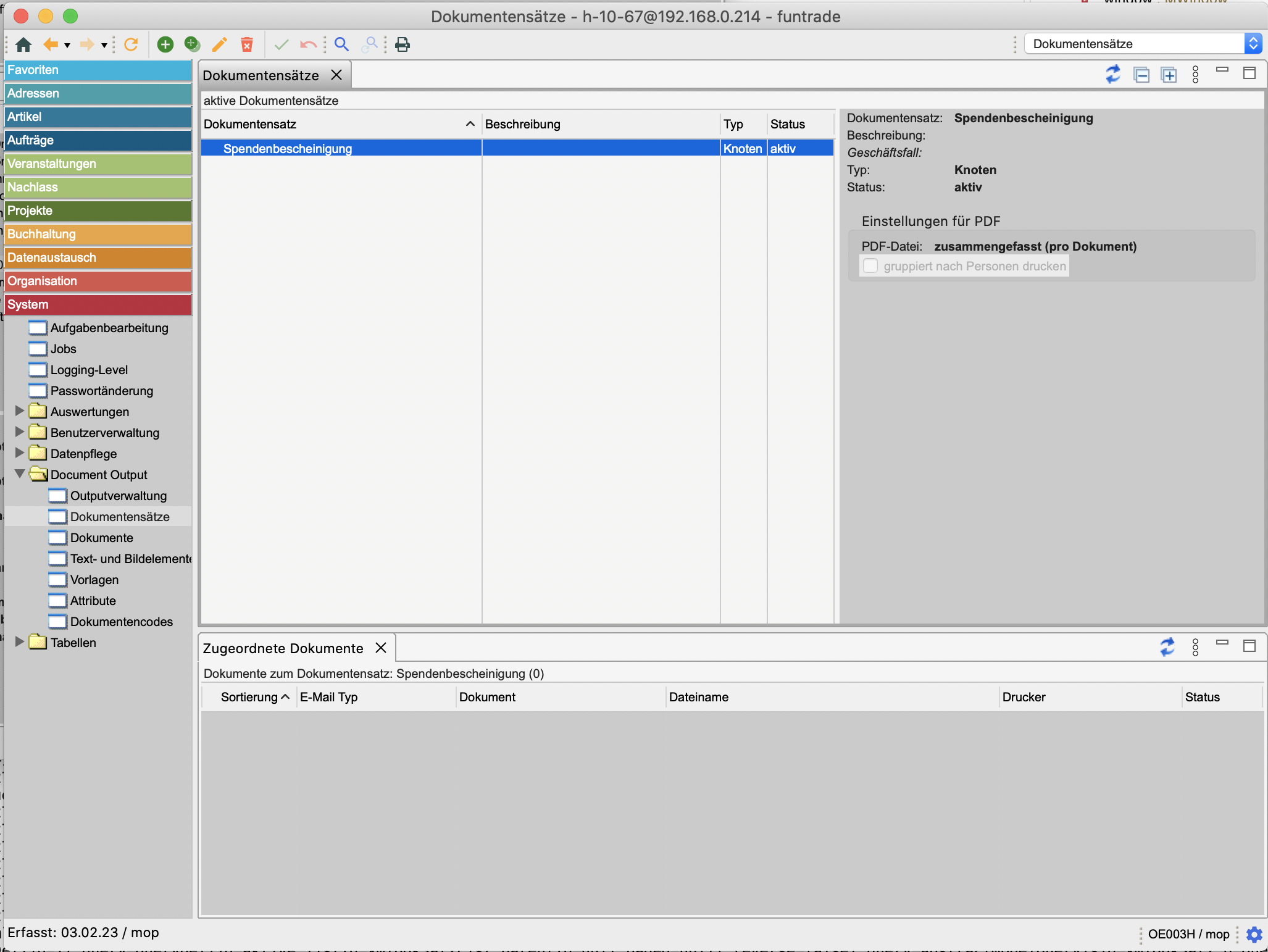Click the orange refresh toolbar icon

(131, 44)
